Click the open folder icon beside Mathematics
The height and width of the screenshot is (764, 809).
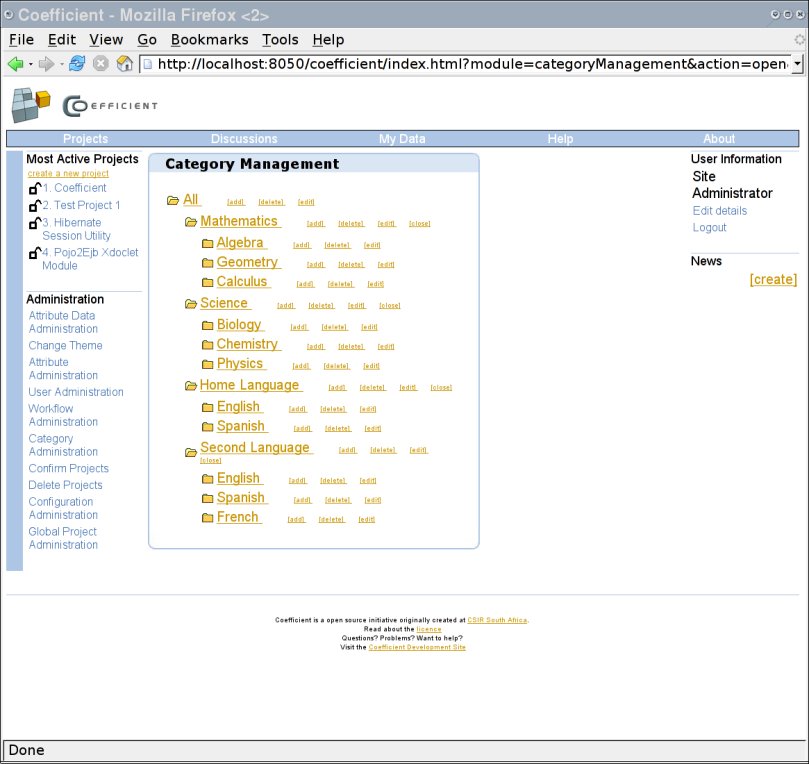[x=191, y=222]
